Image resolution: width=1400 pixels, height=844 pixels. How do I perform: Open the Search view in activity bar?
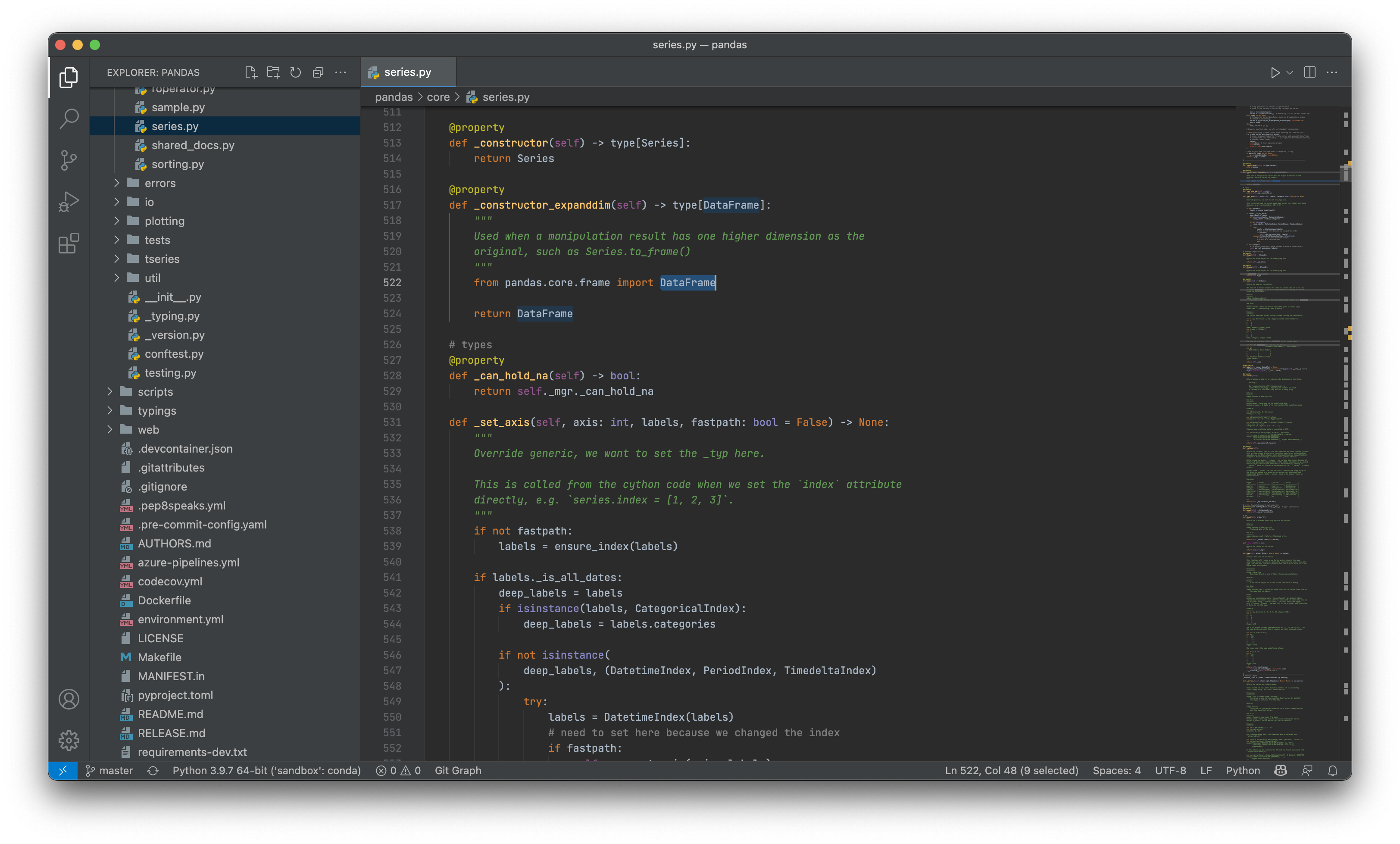pyautogui.click(x=69, y=119)
